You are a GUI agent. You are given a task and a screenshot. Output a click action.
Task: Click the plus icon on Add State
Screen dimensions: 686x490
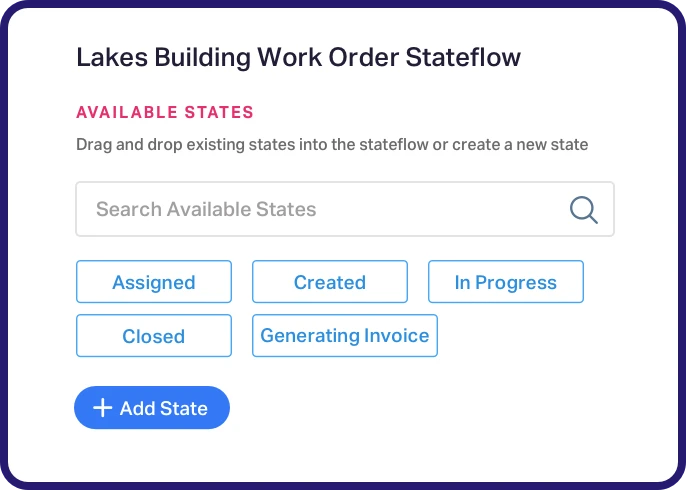[102, 408]
